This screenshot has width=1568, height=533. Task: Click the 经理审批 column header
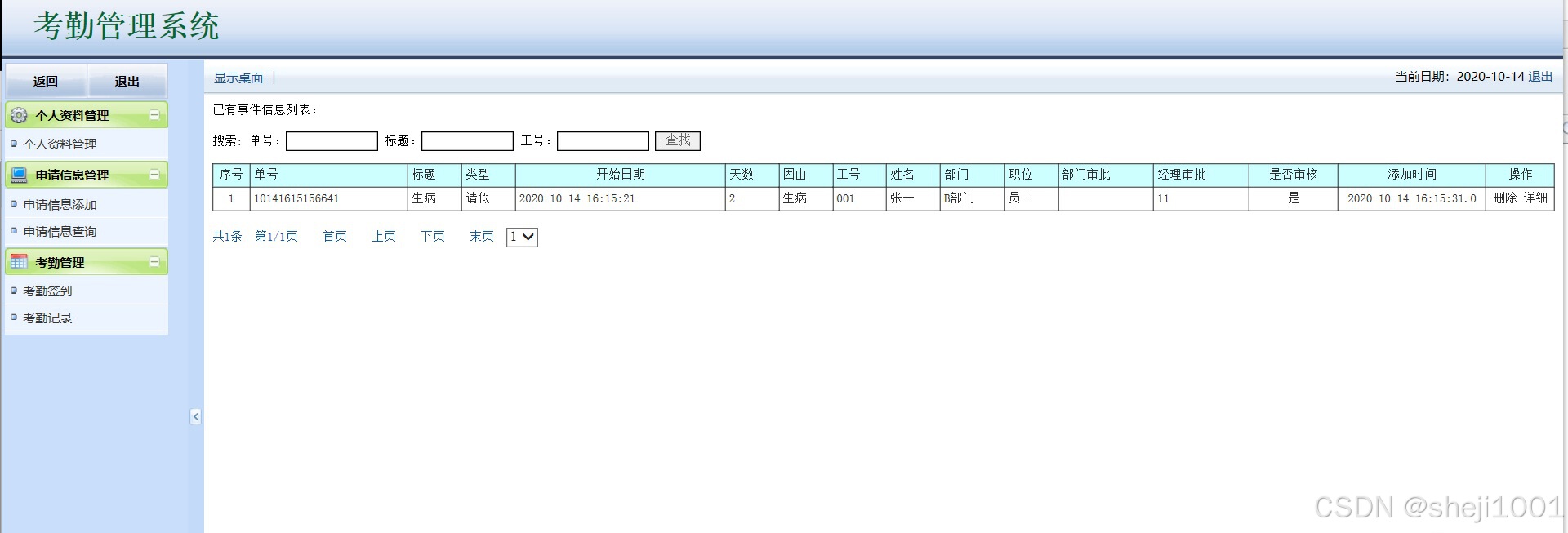tap(1200, 174)
